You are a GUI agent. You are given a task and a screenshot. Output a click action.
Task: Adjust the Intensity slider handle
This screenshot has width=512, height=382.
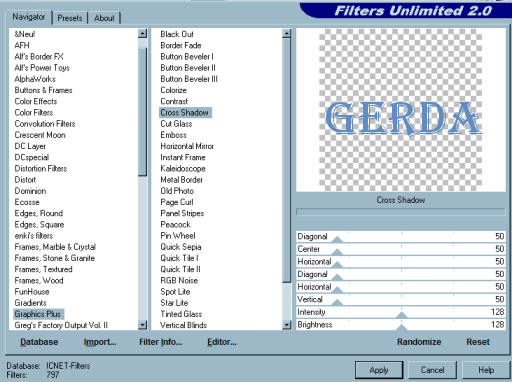(402, 315)
